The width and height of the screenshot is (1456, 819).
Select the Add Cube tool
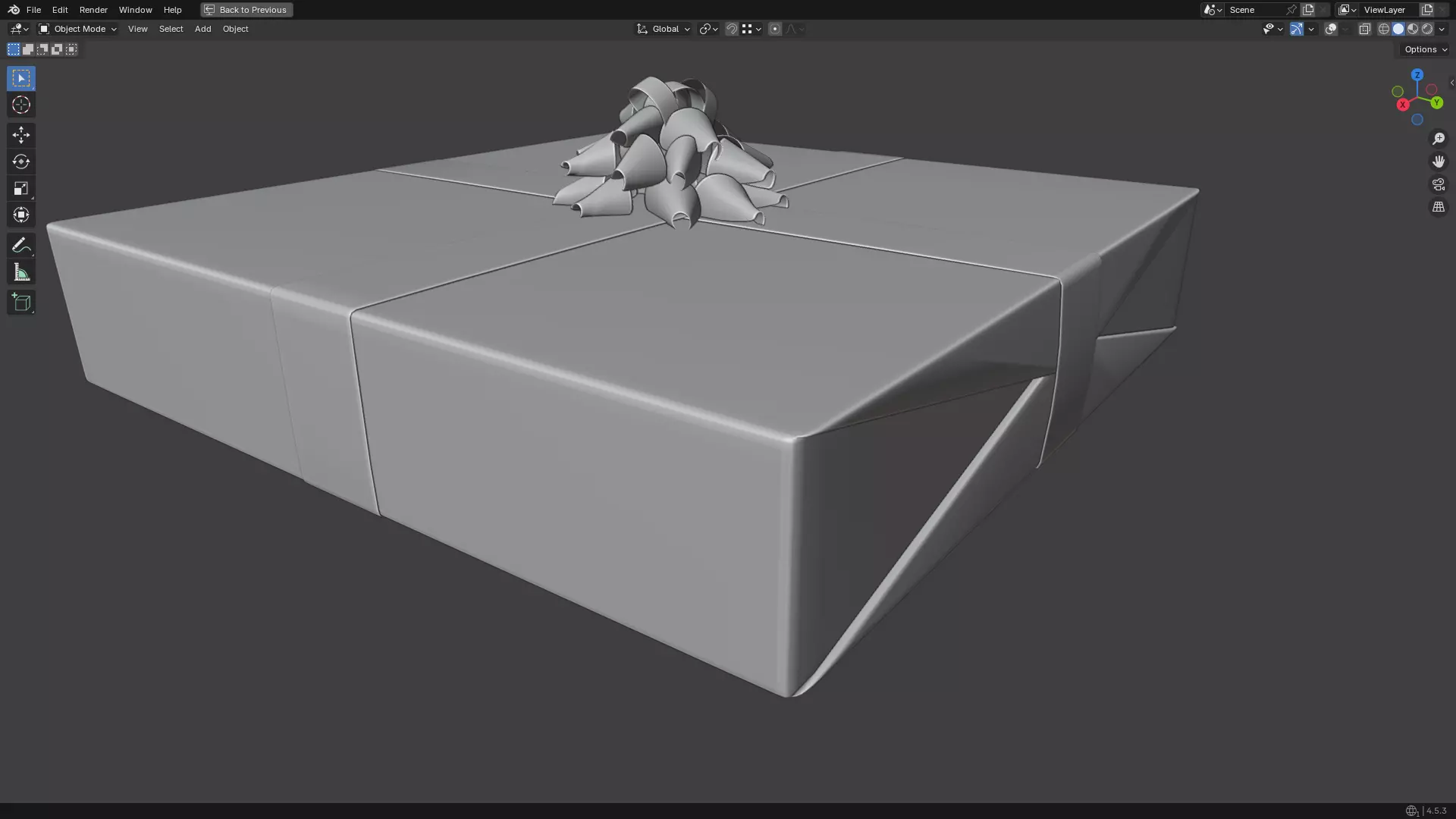click(21, 303)
